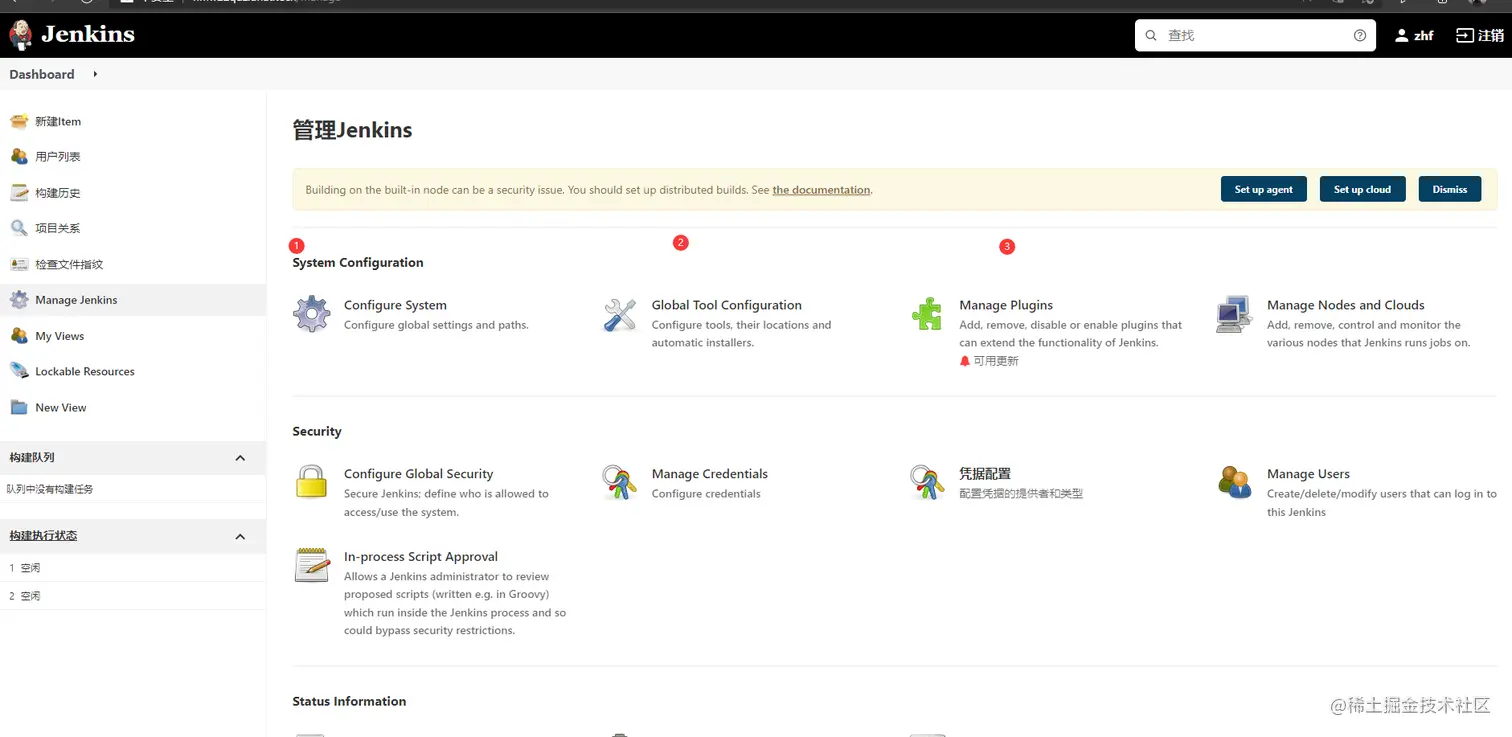Click the 项目关系 magnifier icon

[19, 228]
